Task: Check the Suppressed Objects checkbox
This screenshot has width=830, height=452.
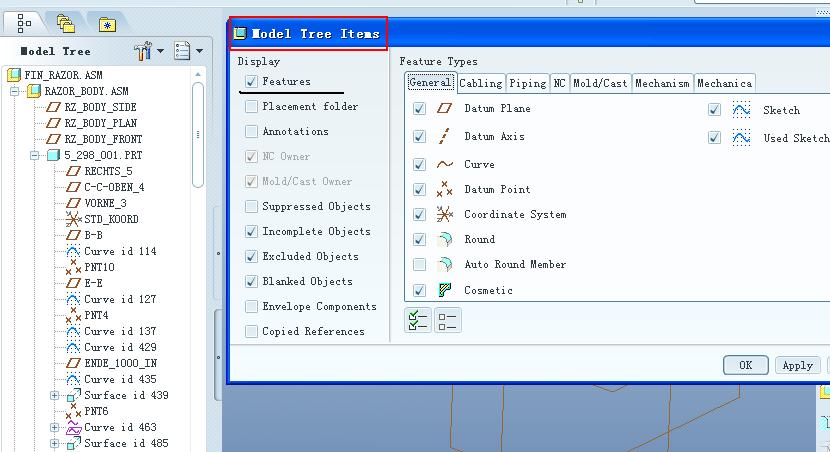Action: pos(251,206)
